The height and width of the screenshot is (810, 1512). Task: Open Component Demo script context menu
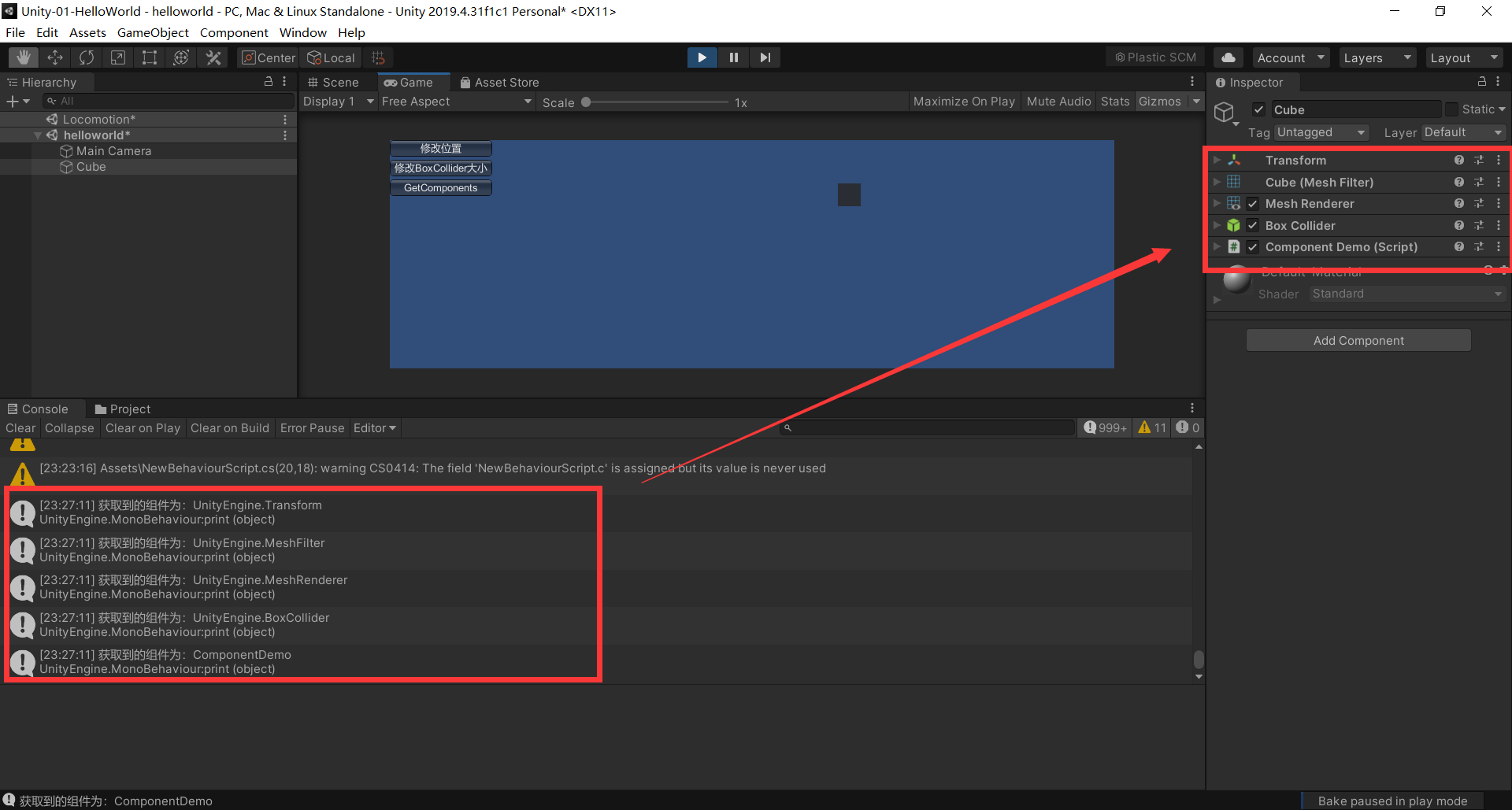point(1499,246)
